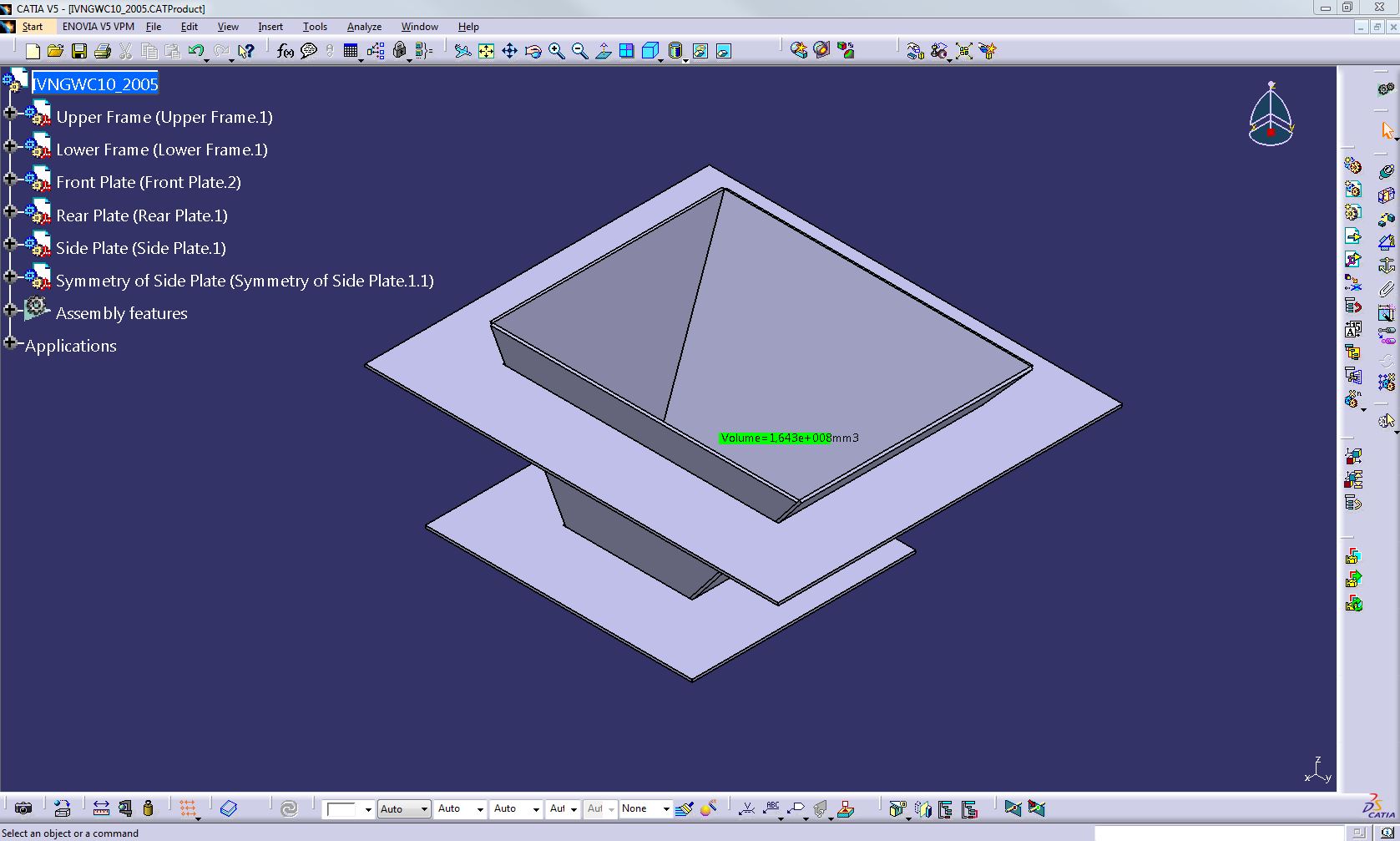Open the fill color dropdown box
The height and width of the screenshot is (841, 1400).
pos(348,808)
